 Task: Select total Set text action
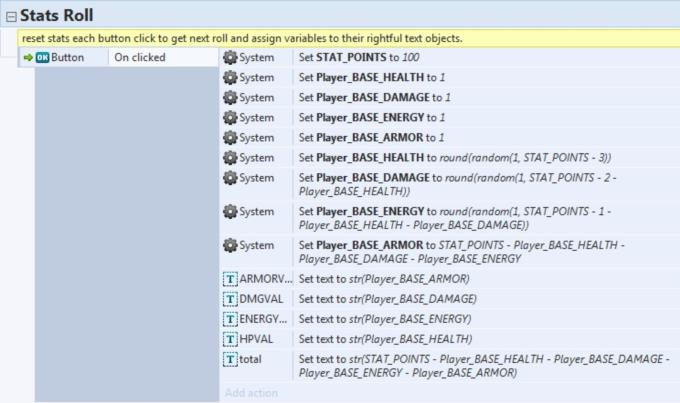coord(480,365)
